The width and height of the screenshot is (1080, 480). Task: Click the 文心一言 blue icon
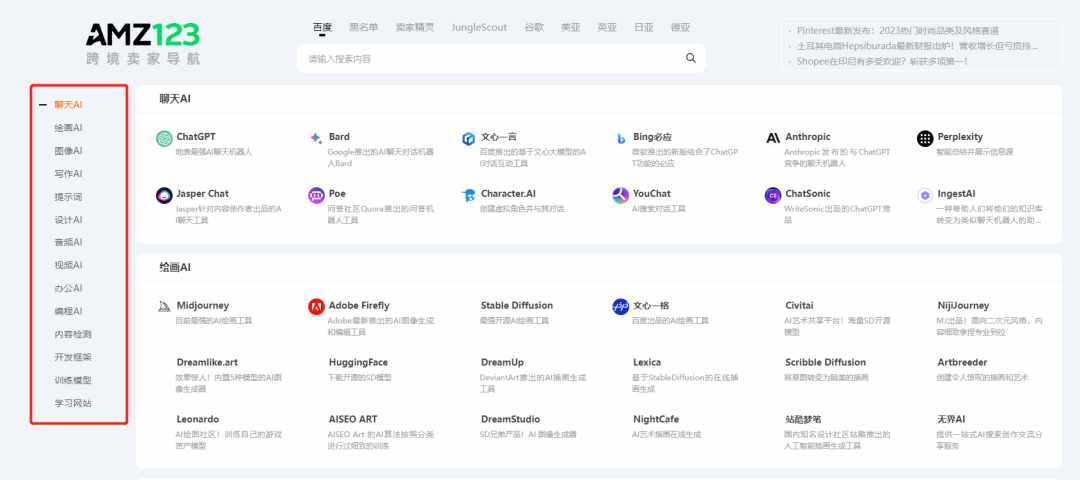click(468, 138)
